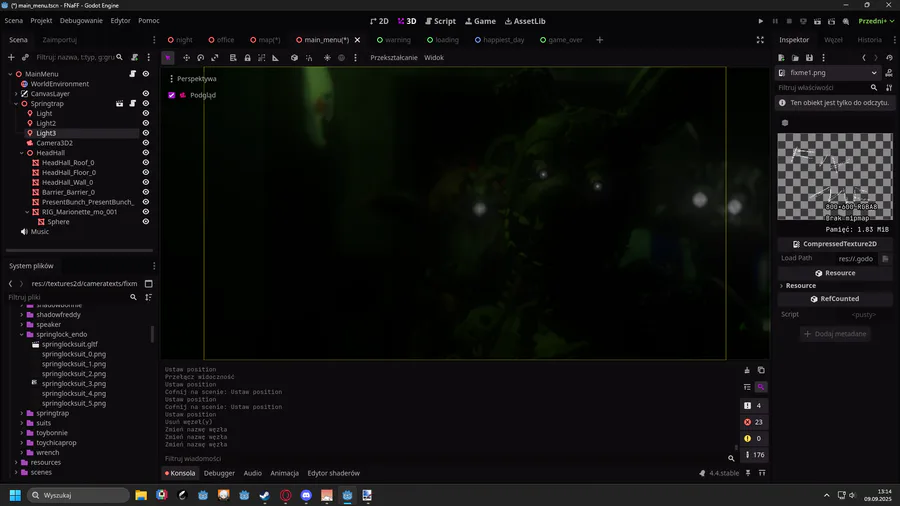Open the Widok viewport menu
The image size is (900, 506).
click(434, 57)
